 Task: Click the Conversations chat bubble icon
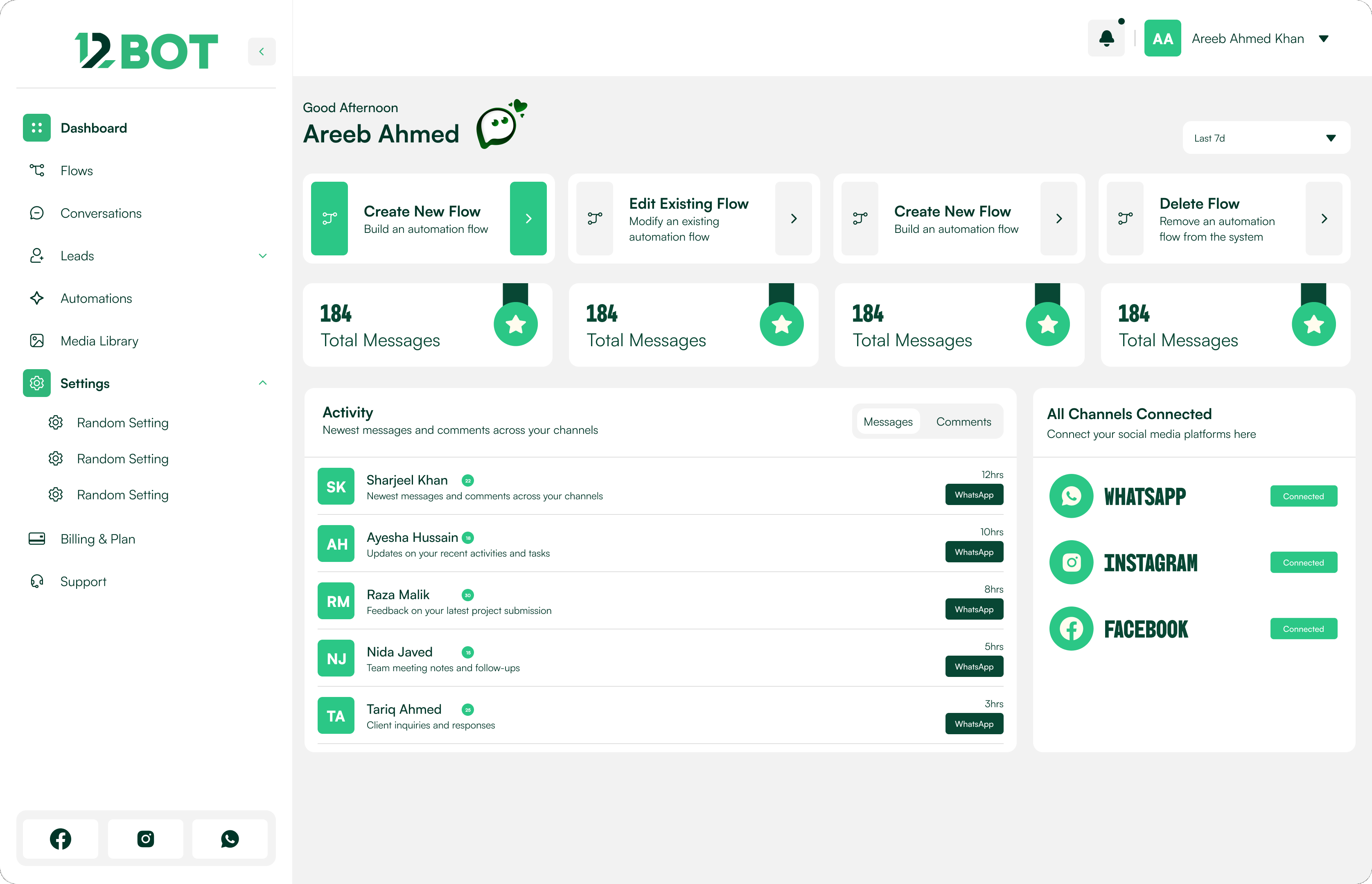coord(37,213)
